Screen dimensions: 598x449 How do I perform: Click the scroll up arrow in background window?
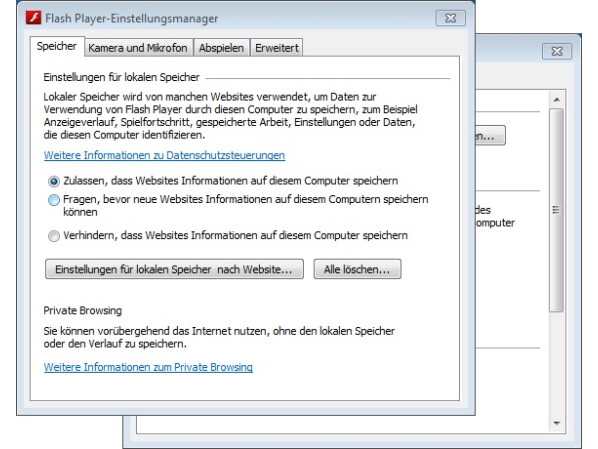click(557, 100)
